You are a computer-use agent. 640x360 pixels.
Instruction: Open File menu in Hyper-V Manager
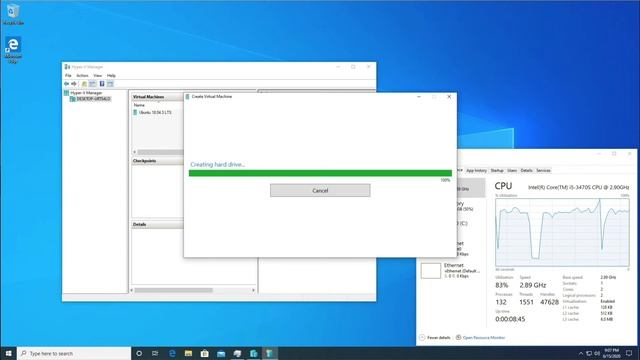coord(68,76)
